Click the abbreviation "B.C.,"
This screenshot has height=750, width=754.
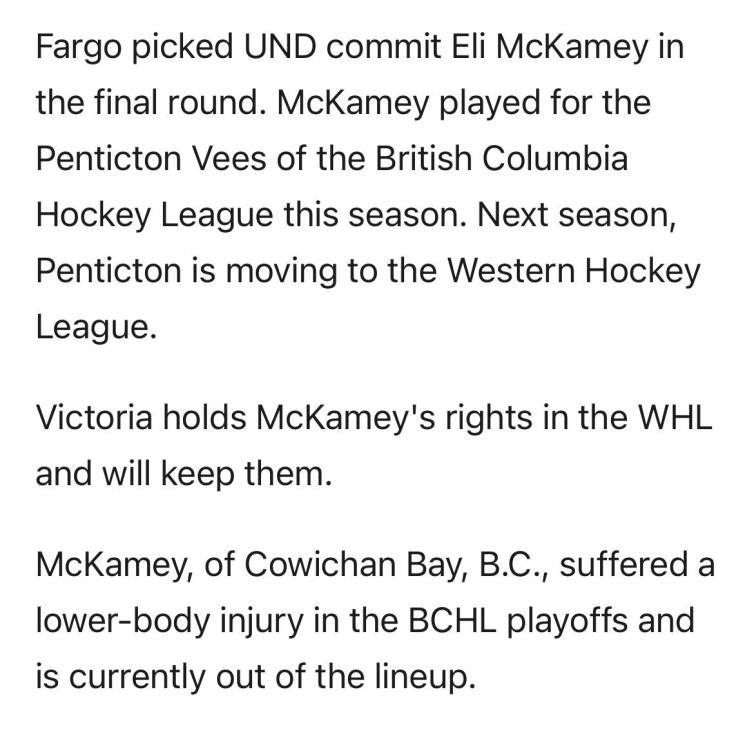coord(514,564)
